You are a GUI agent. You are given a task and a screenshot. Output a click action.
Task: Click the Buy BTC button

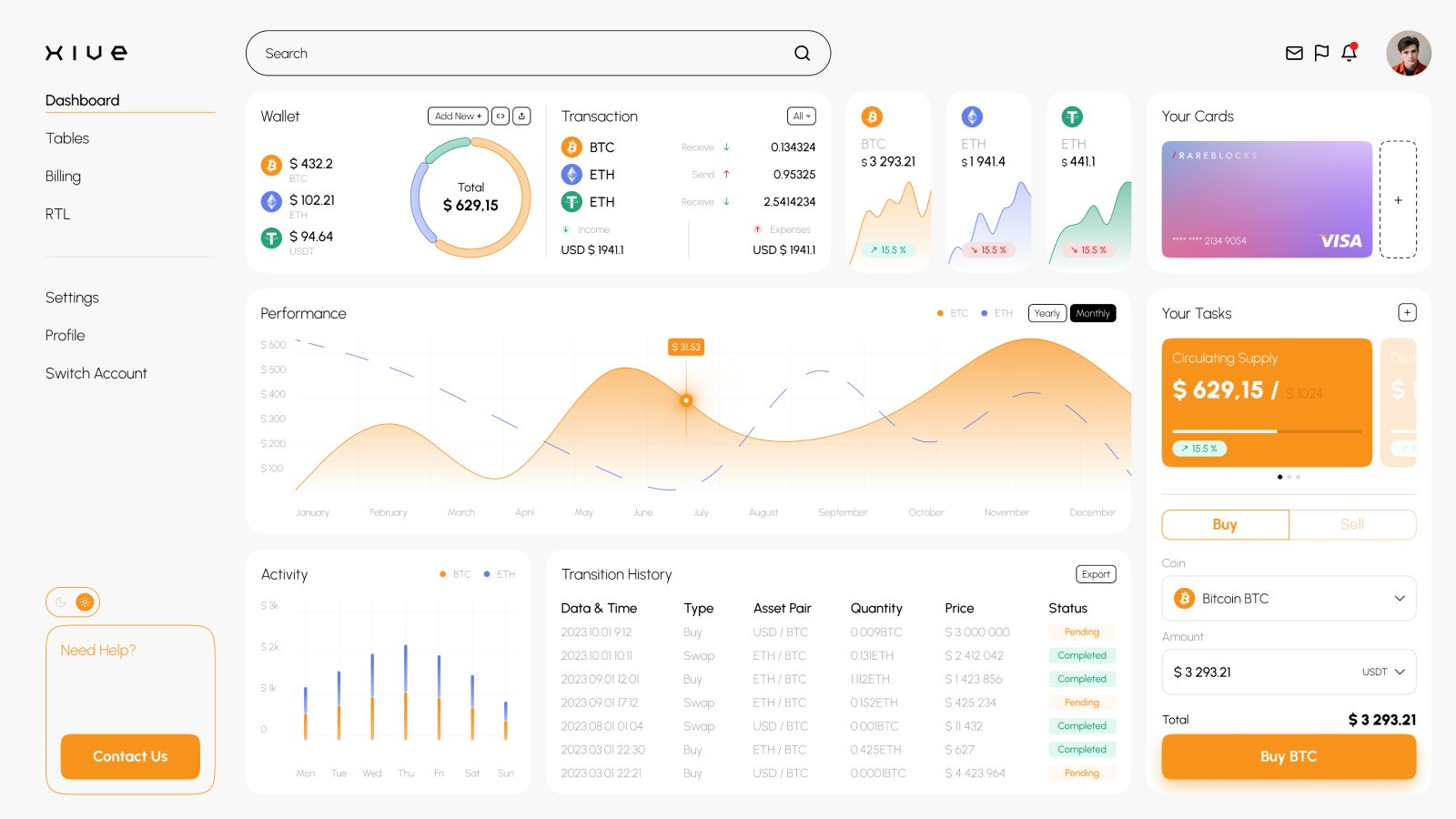[x=1289, y=756]
